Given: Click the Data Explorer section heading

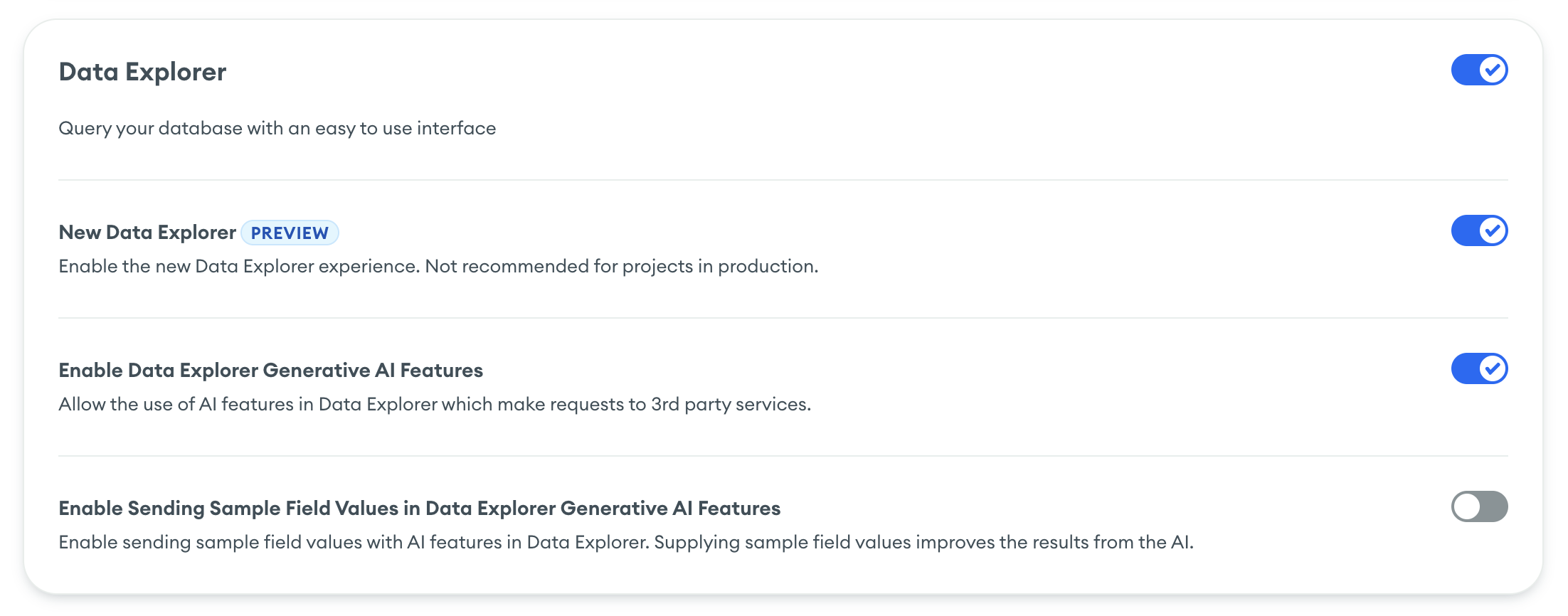Looking at the screenshot, I should coord(142,71).
